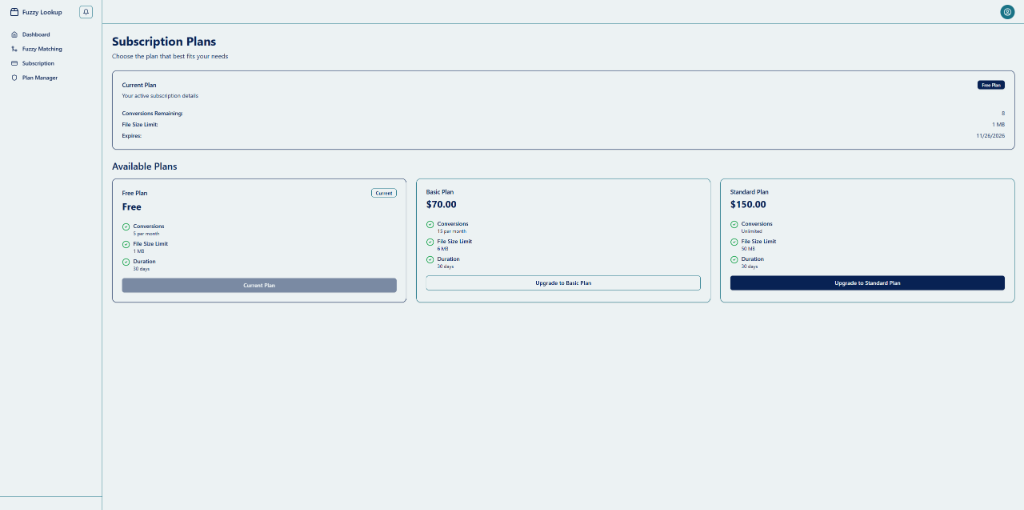Screen dimensions: 1024x510
Task: Click Standard Plan File Size Limit check icon
Action: 734,242
